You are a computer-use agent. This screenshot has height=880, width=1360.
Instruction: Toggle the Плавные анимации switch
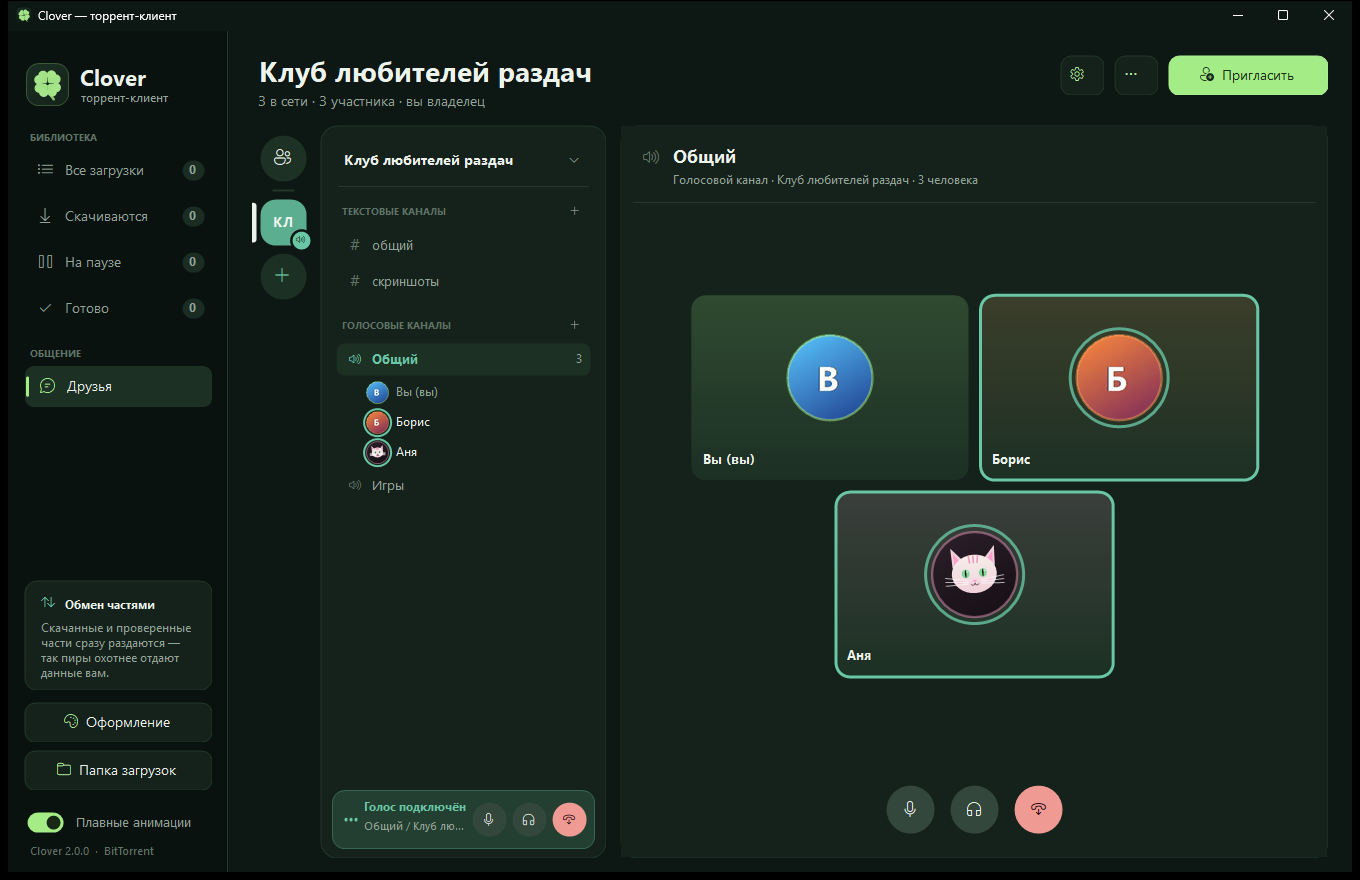click(x=46, y=822)
